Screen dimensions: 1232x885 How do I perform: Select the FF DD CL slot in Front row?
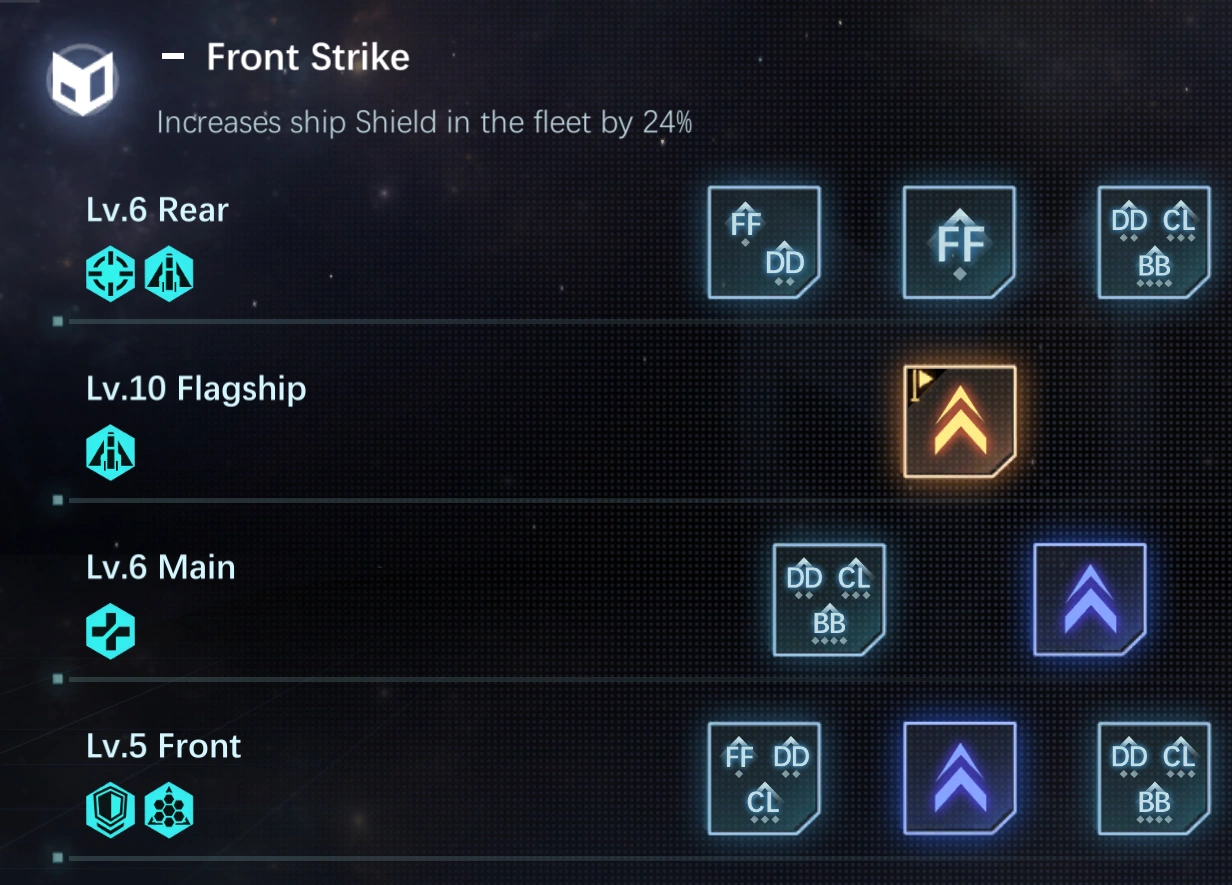pos(764,778)
